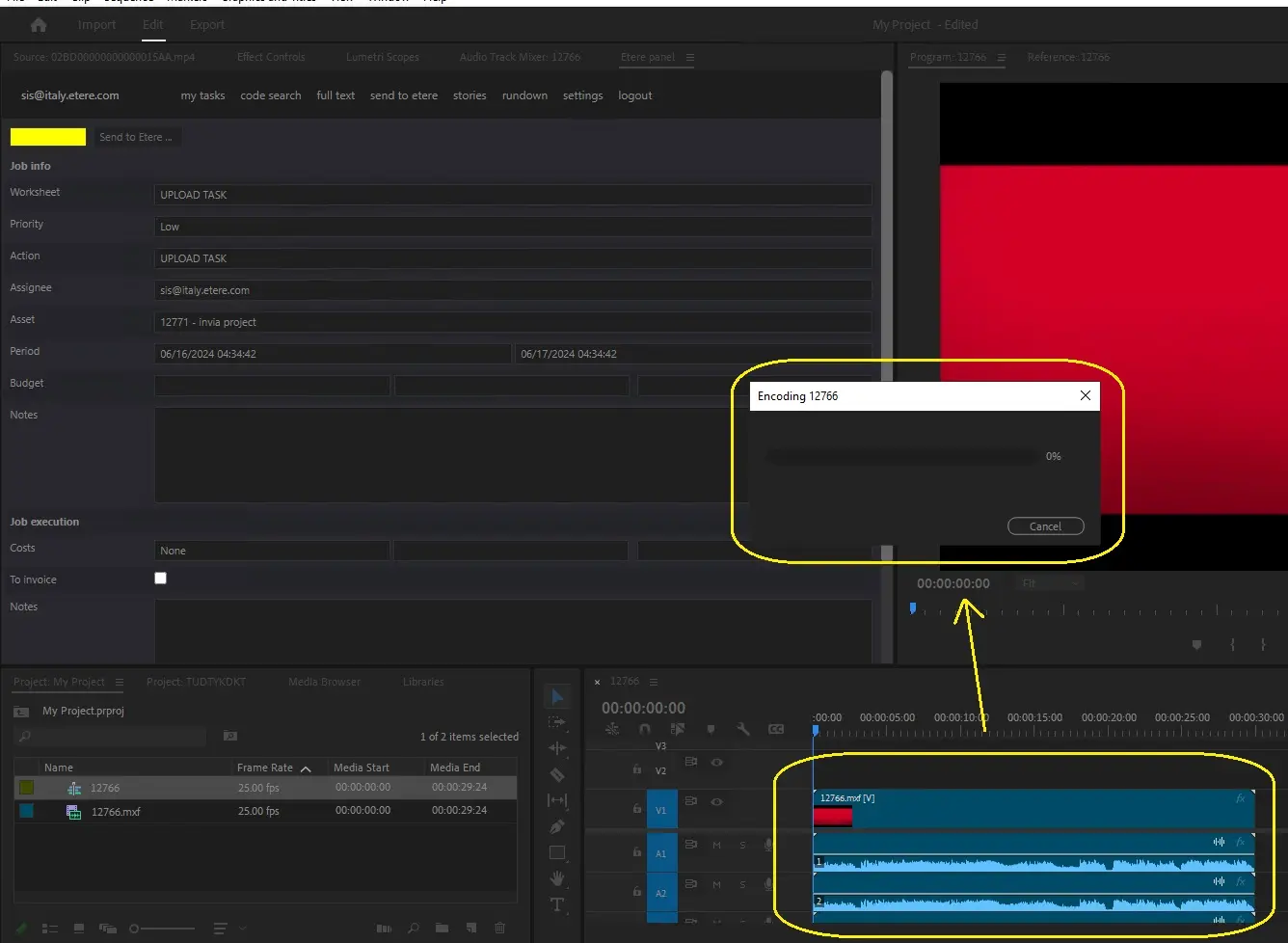Mute audio track A1

[x=716, y=846]
